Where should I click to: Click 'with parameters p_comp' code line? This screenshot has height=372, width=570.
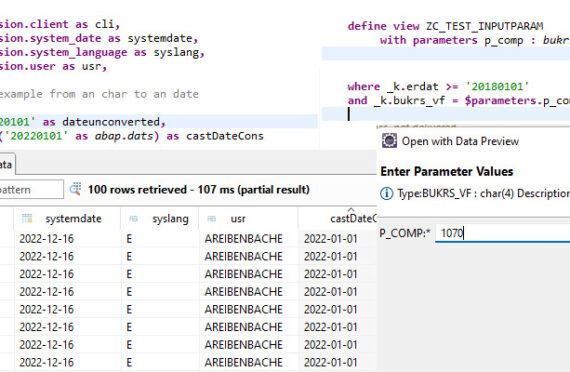tap(475, 40)
